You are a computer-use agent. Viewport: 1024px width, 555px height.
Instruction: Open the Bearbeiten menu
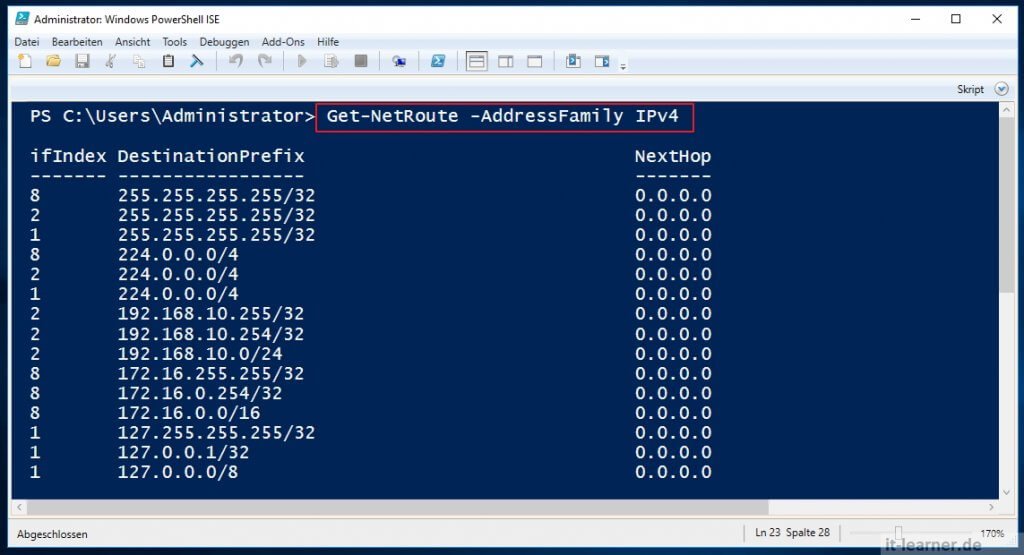click(x=77, y=42)
